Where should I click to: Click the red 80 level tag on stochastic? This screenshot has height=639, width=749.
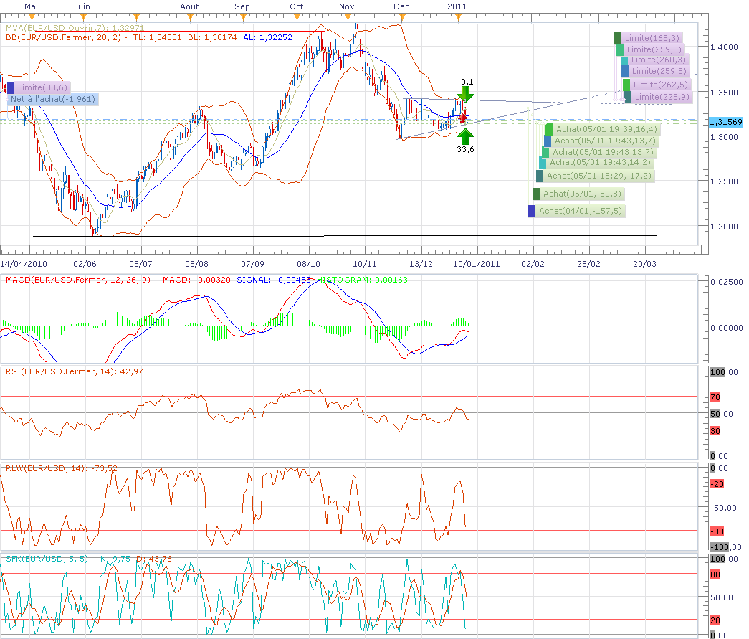[x=715, y=574]
